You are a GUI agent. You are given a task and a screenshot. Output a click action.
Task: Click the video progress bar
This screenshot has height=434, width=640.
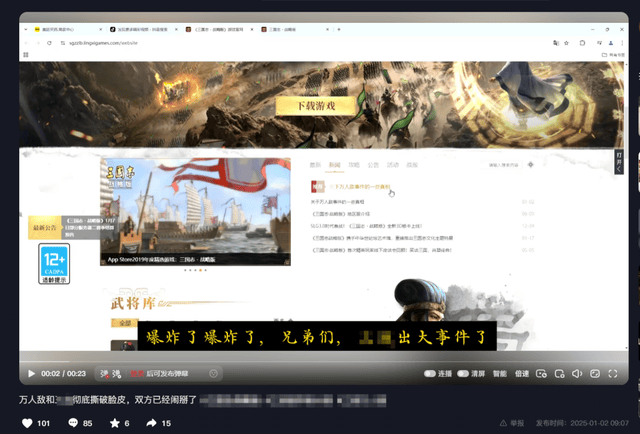[x=324, y=361]
